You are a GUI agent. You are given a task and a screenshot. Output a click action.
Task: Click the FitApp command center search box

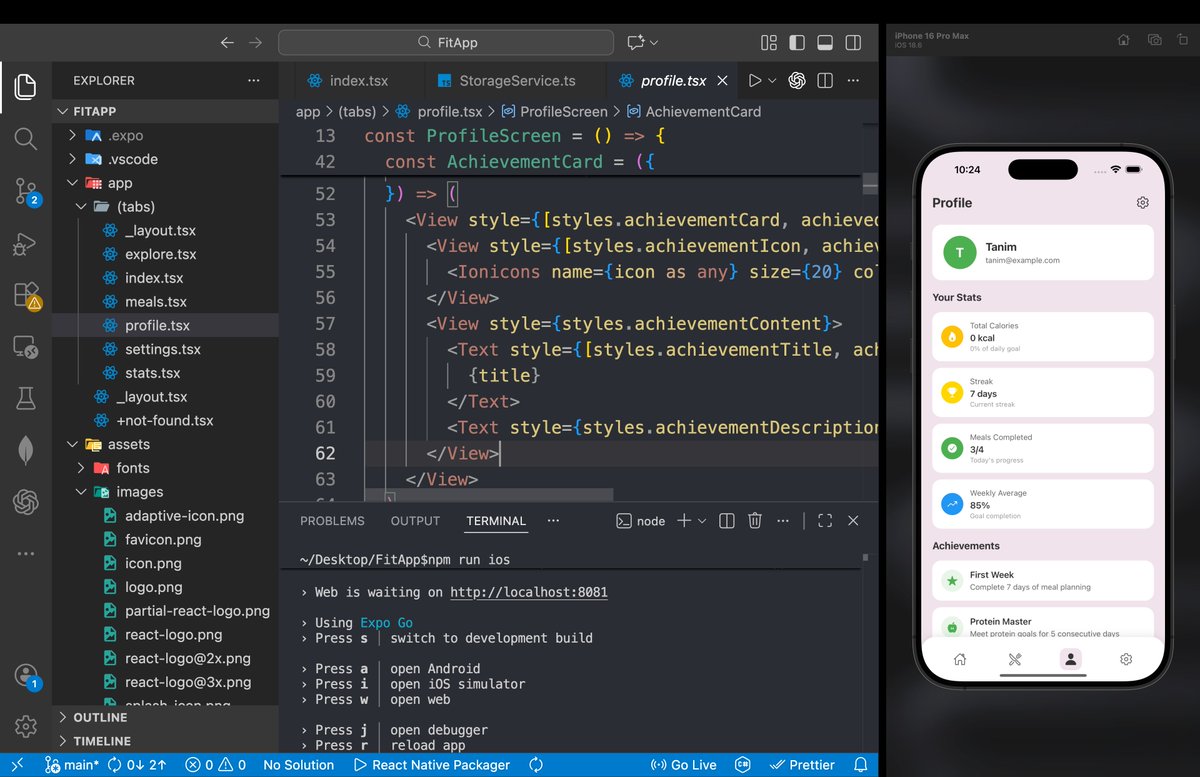pyautogui.click(x=446, y=43)
